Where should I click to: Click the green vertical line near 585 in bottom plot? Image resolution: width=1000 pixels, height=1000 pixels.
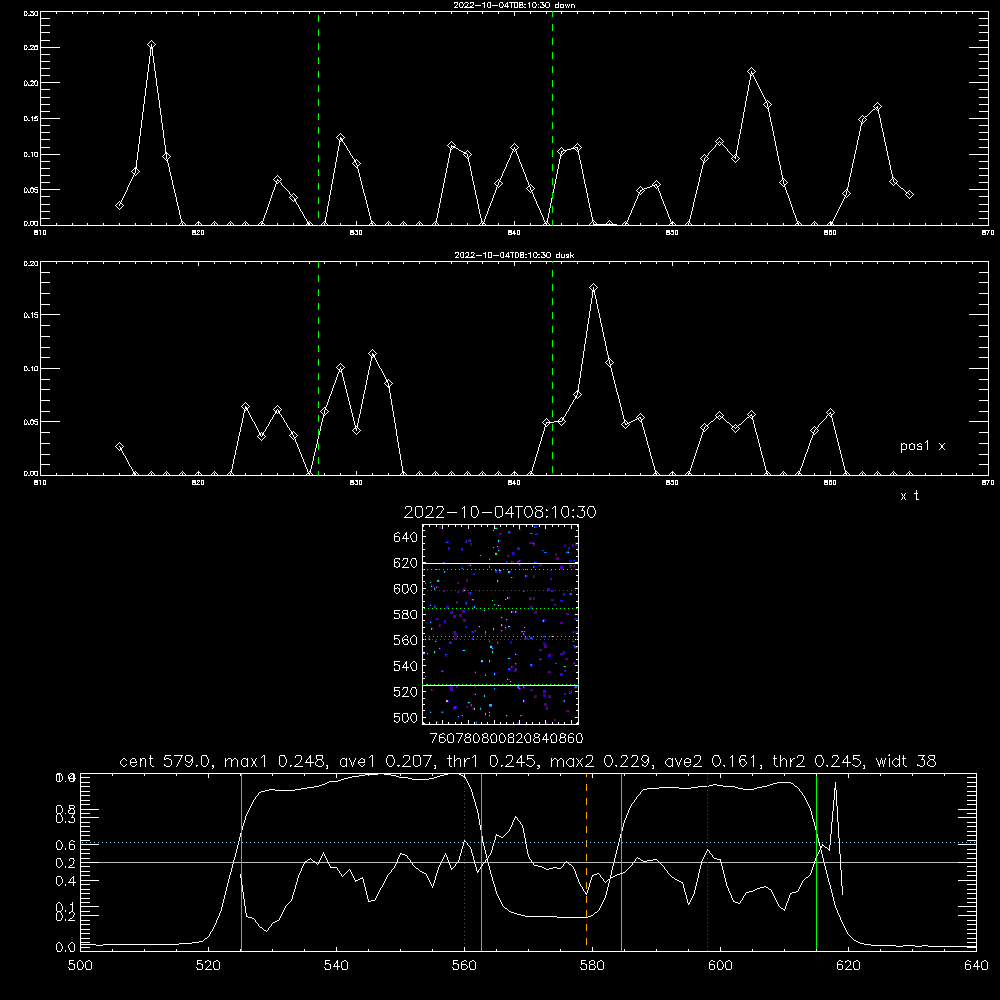tap(621, 862)
